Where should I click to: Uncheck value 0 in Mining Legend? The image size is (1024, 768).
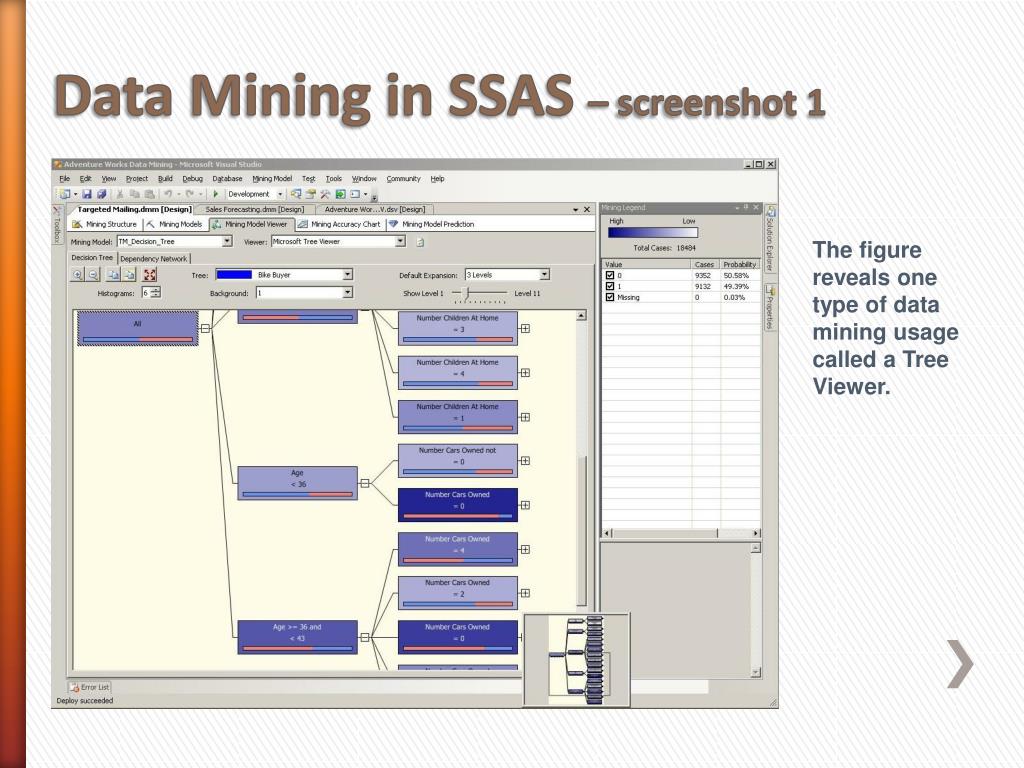pyautogui.click(x=610, y=276)
